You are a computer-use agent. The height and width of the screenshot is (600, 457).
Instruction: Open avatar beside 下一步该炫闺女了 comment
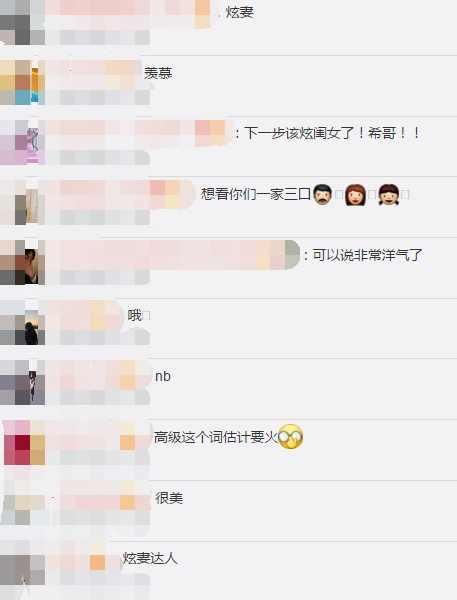pos(22,142)
